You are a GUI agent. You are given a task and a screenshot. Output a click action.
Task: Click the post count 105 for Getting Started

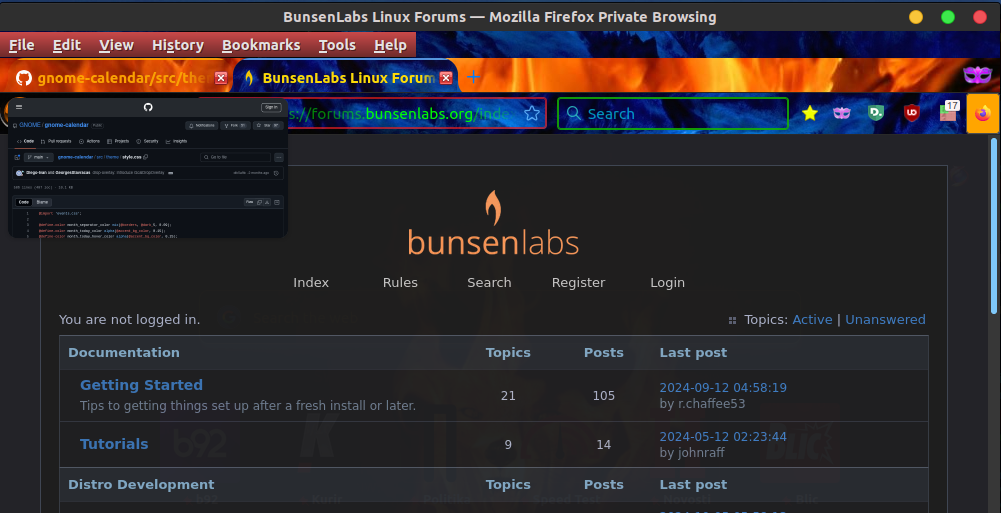tap(603, 396)
